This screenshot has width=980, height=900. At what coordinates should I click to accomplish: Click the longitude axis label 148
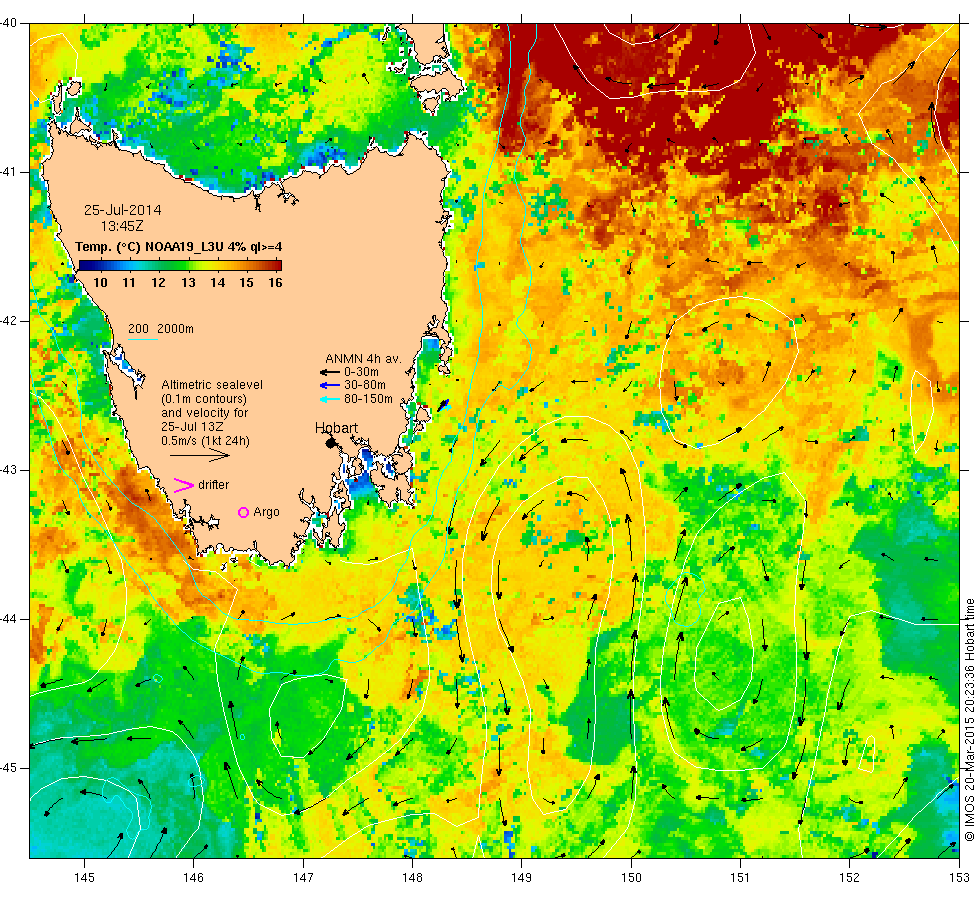click(x=412, y=878)
